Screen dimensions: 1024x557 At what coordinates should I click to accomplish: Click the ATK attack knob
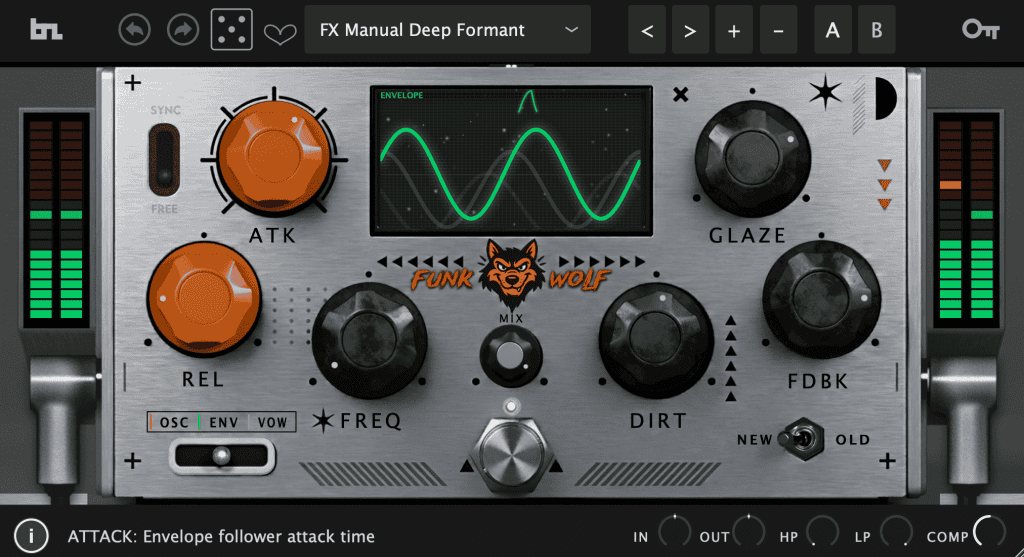pos(274,159)
